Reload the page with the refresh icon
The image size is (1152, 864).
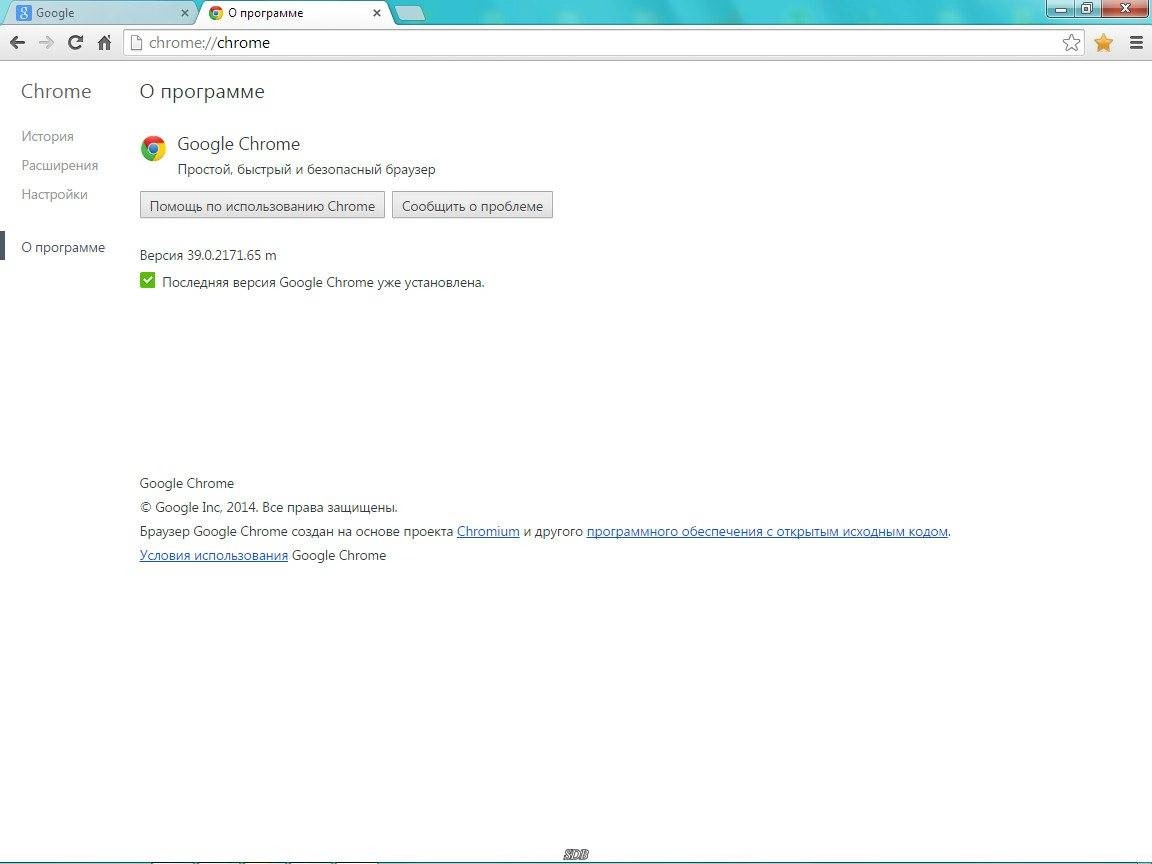coord(75,43)
